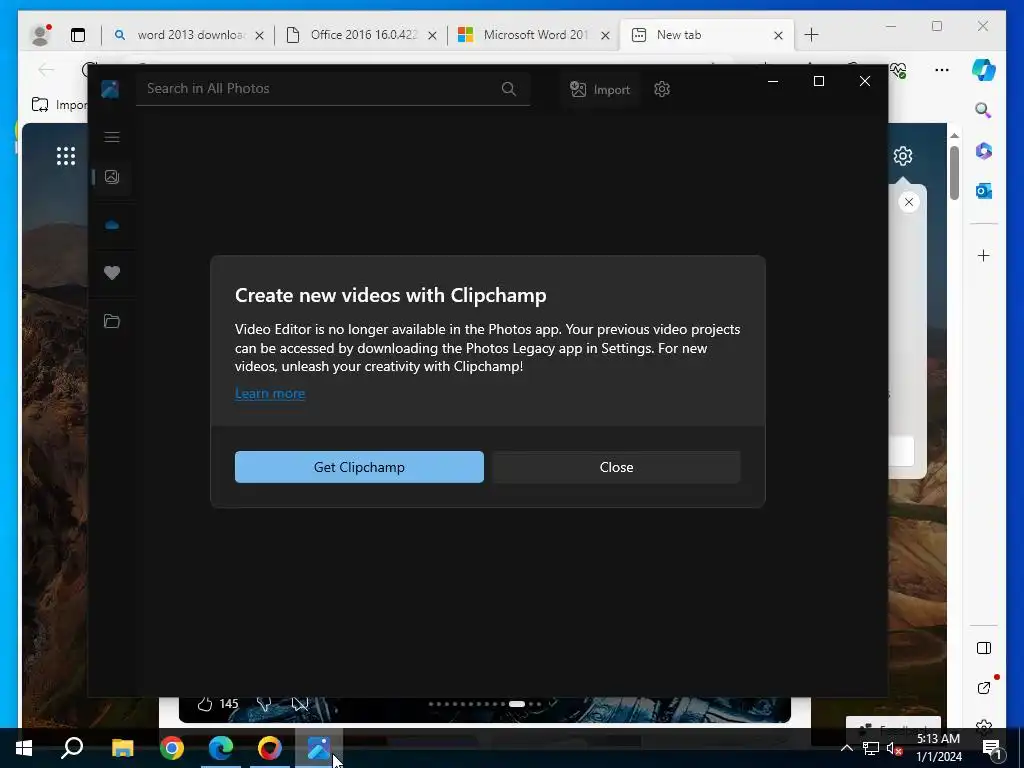Open taskbar search
The image size is (1024, 768).
tap(72, 748)
